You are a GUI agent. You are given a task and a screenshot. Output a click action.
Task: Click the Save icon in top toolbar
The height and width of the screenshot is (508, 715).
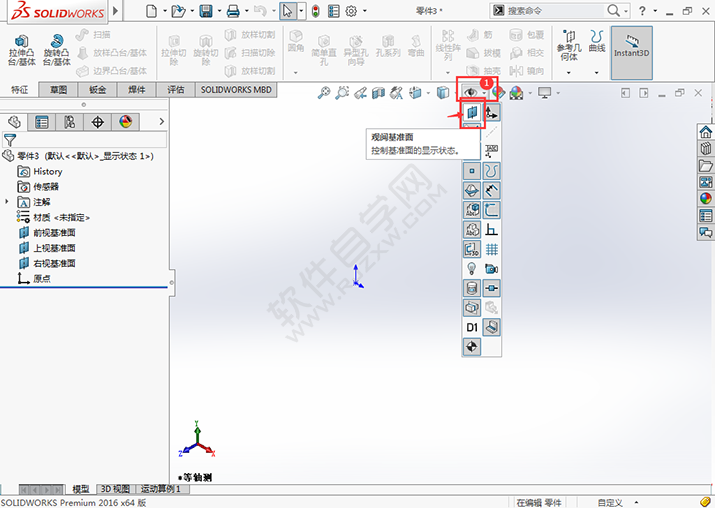click(206, 11)
